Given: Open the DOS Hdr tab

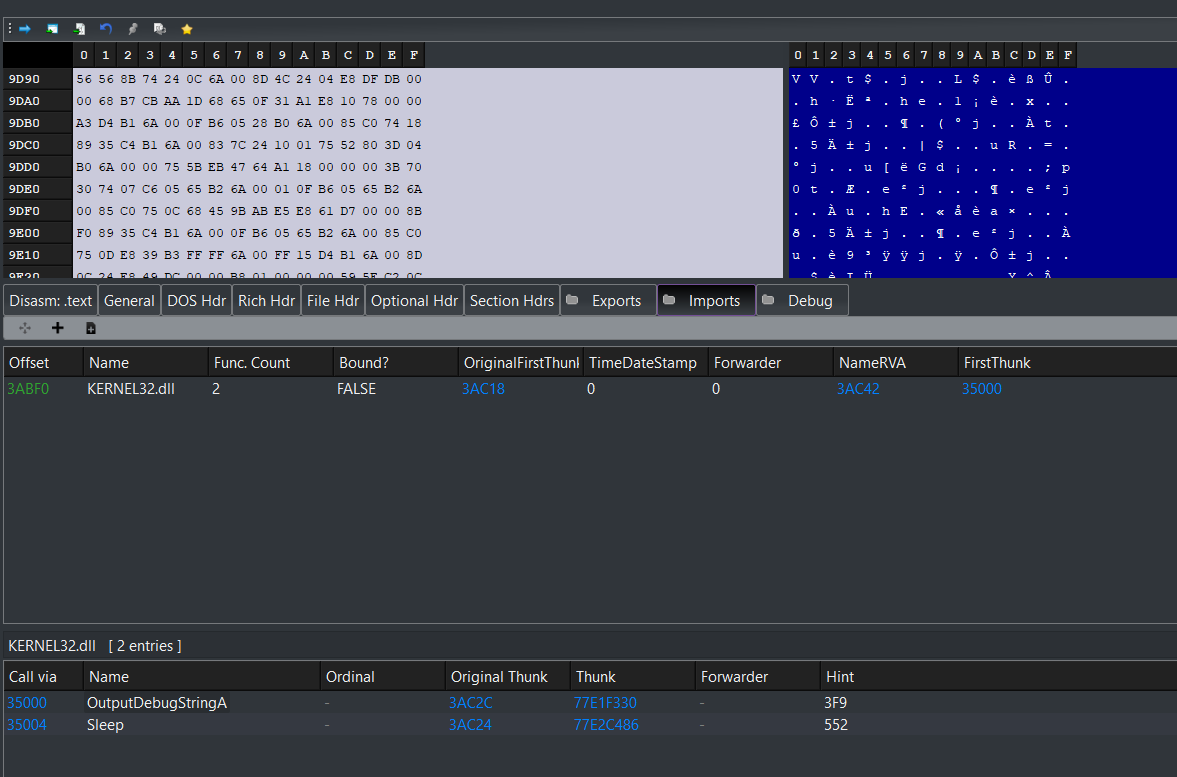Looking at the screenshot, I should coord(196,300).
